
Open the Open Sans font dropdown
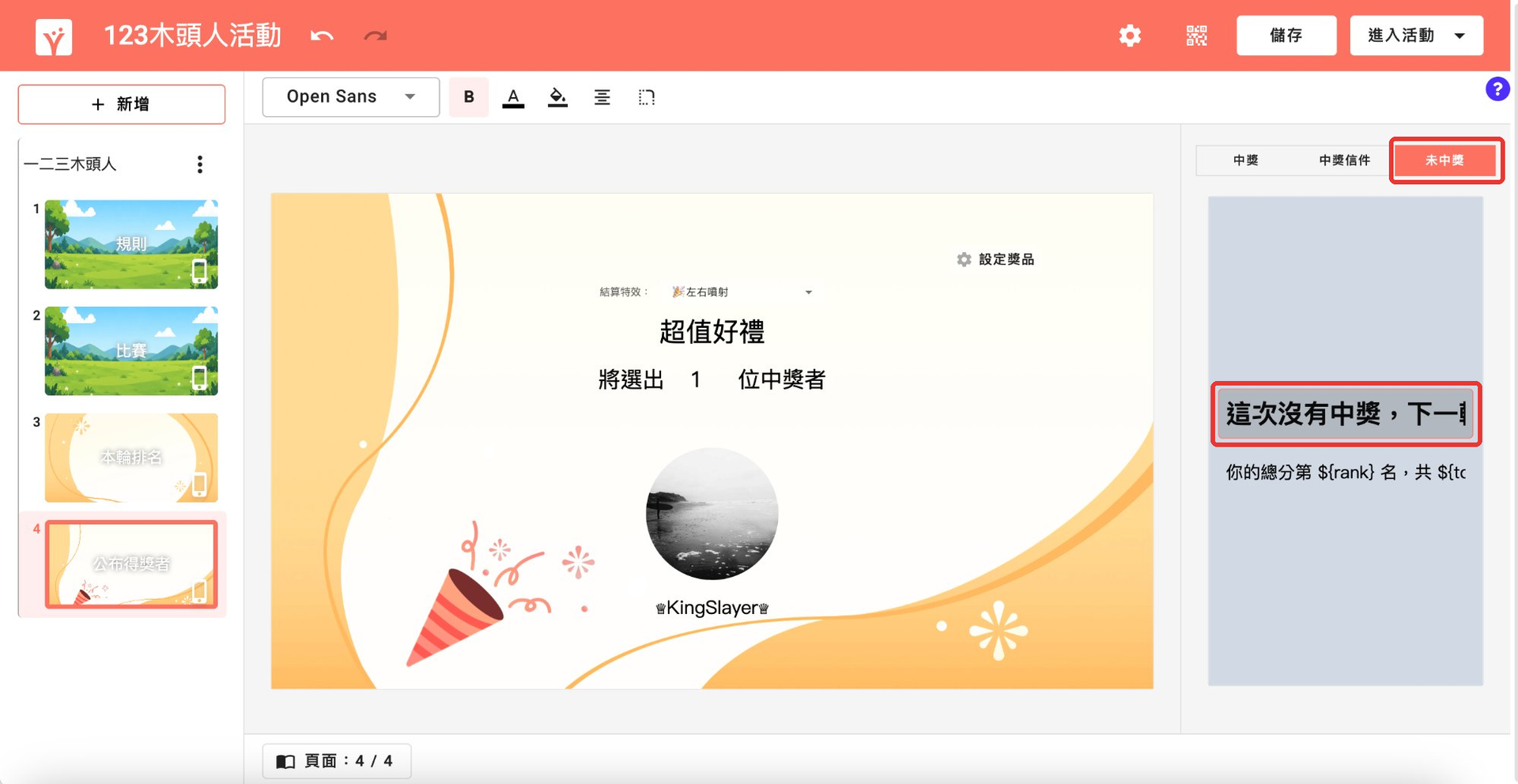(351, 97)
